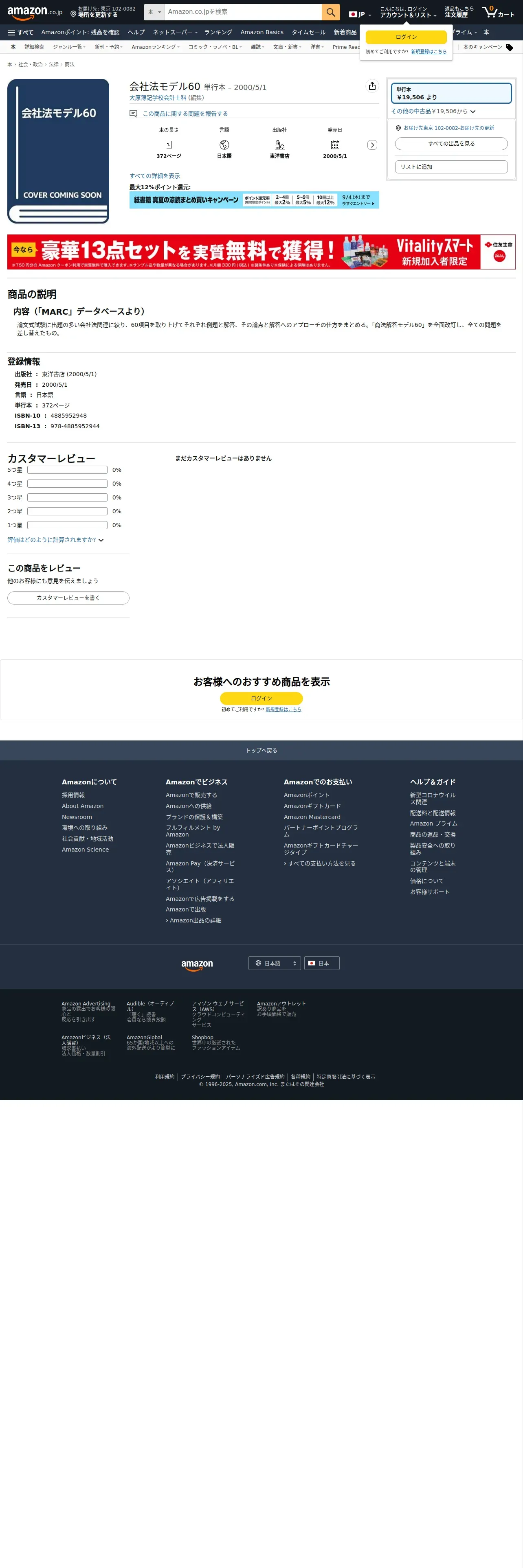Open the Amazonランキング submenu
The image size is (523, 1568).
tap(155, 47)
